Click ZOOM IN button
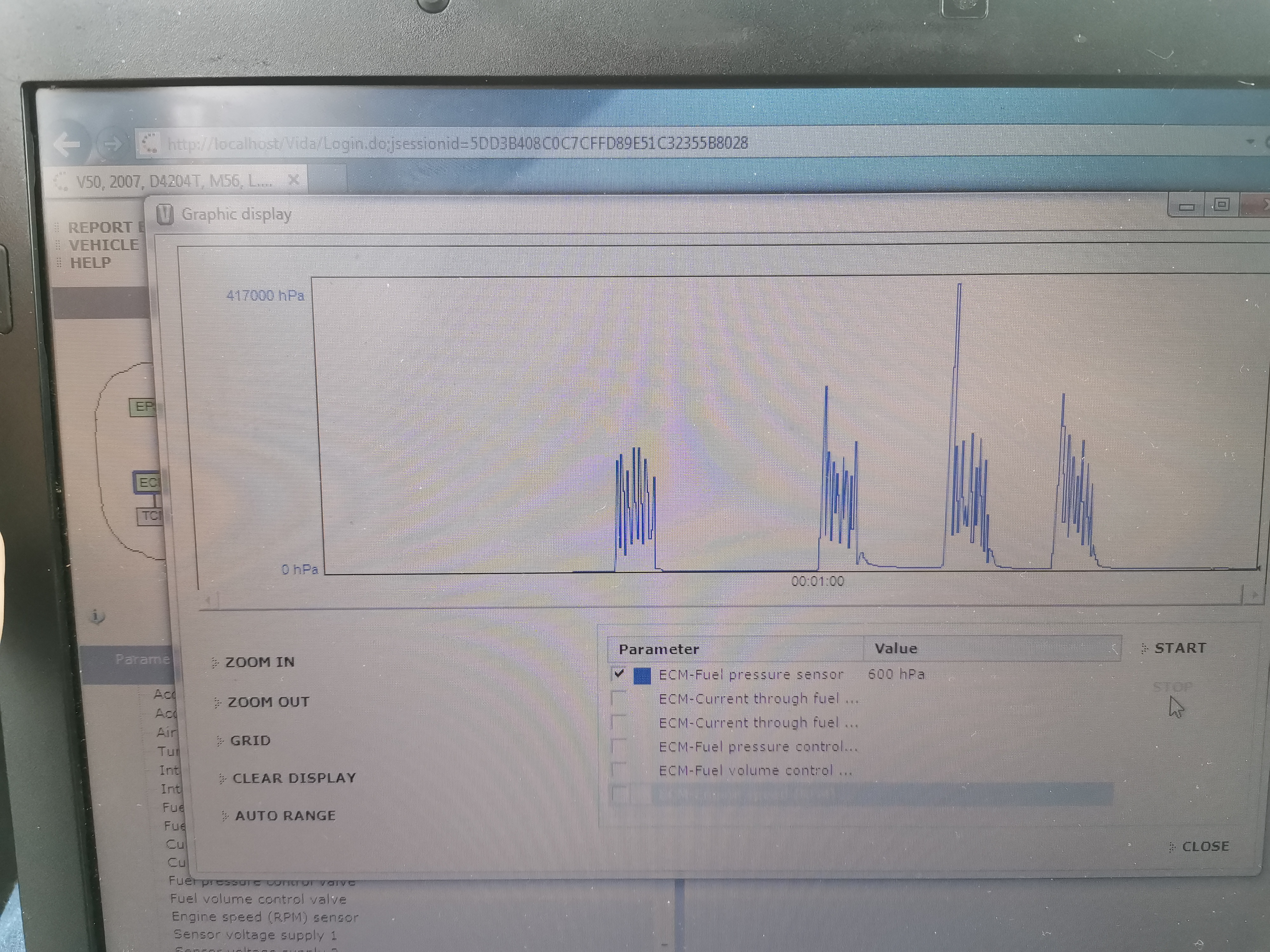 pos(259,662)
